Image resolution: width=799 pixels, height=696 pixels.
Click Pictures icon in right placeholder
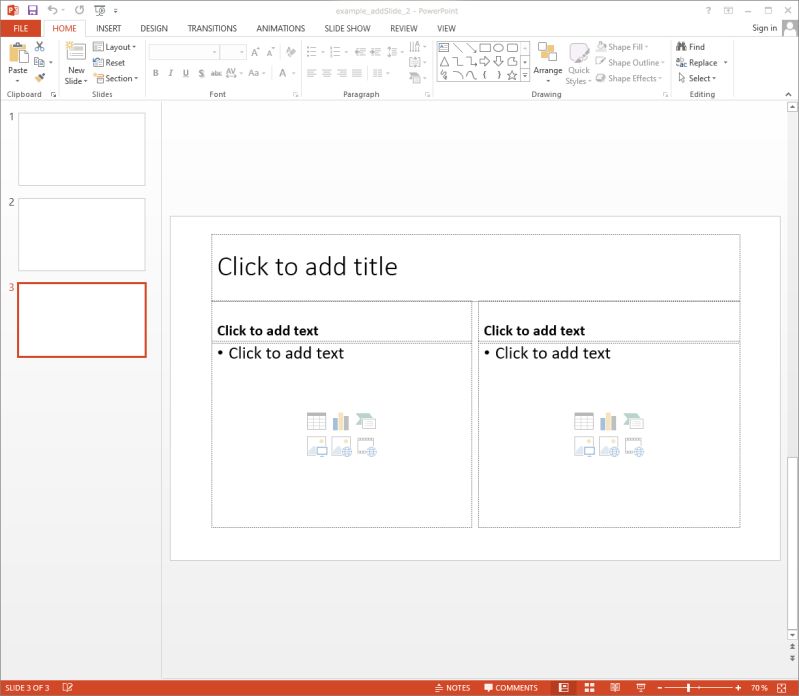click(x=584, y=446)
